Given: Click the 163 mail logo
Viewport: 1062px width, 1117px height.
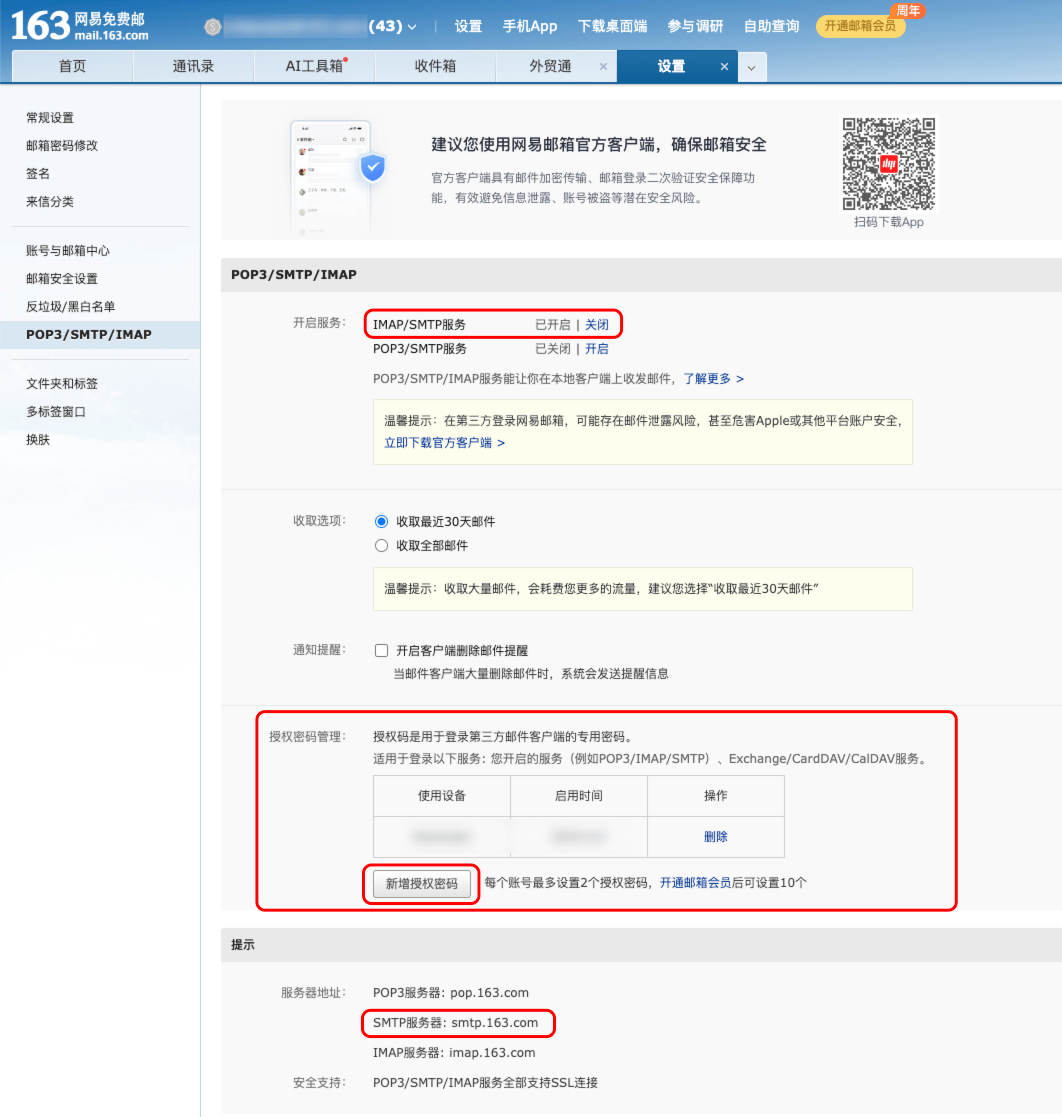Looking at the screenshot, I should 80,26.
